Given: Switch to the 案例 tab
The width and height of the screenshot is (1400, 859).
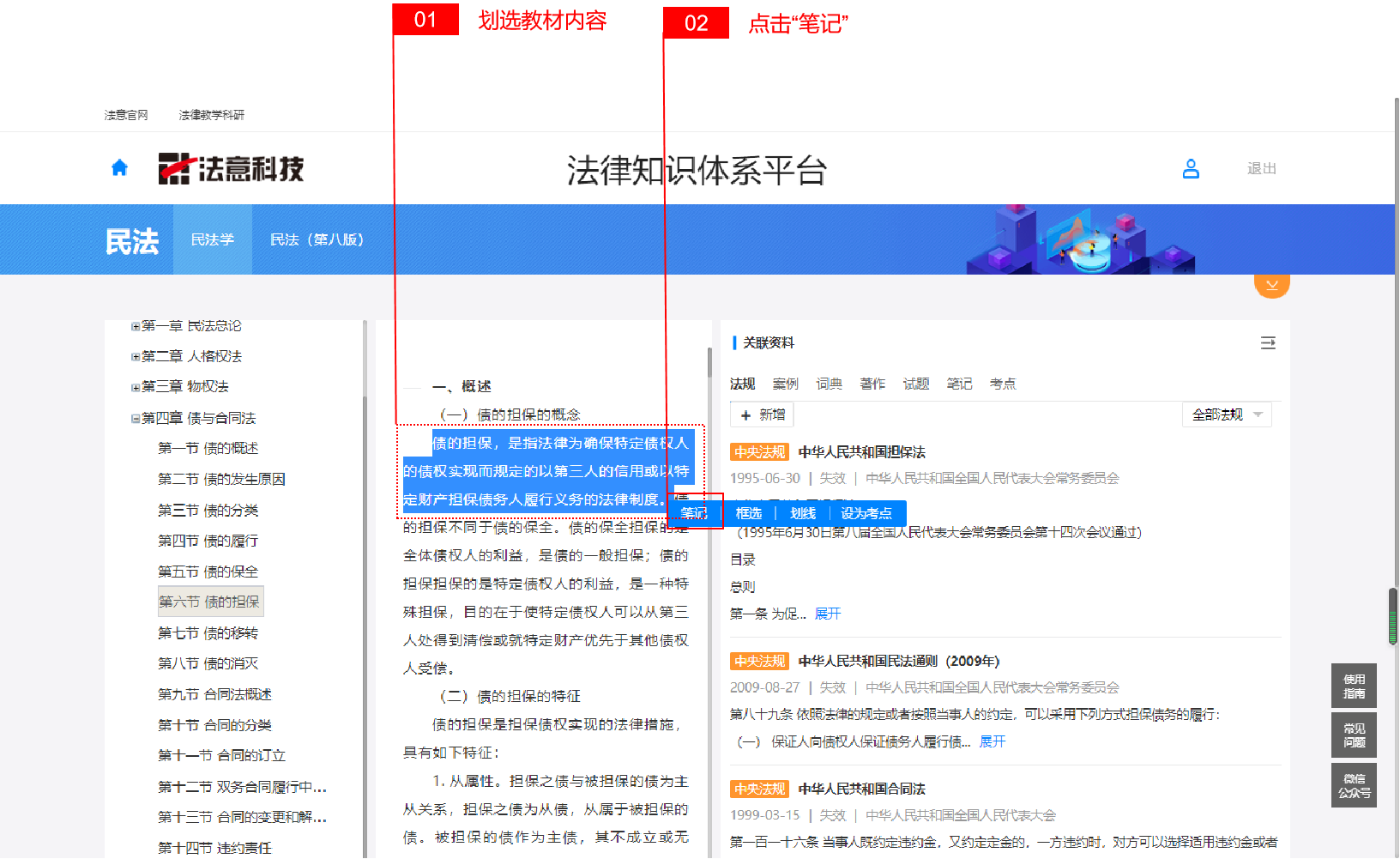Looking at the screenshot, I should (x=785, y=384).
